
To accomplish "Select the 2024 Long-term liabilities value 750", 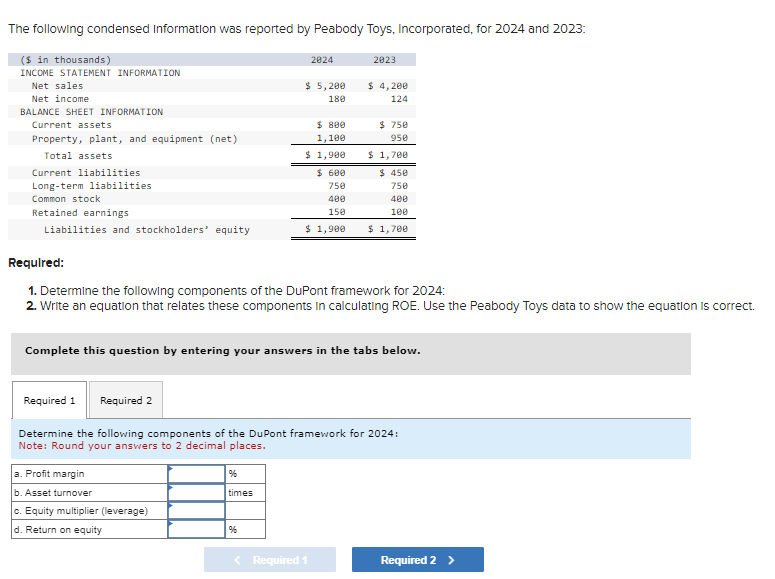I will [x=337, y=186].
